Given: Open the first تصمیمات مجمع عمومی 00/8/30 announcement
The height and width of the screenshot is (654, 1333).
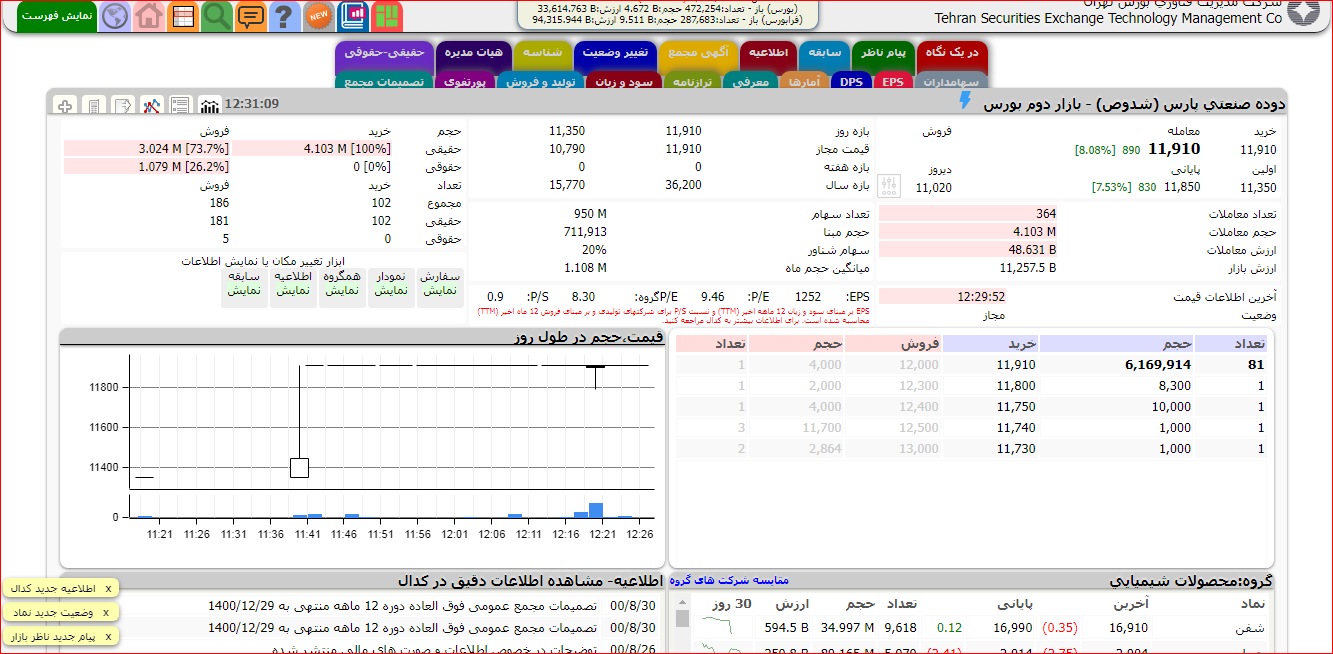Looking at the screenshot, I should [402, 605].
